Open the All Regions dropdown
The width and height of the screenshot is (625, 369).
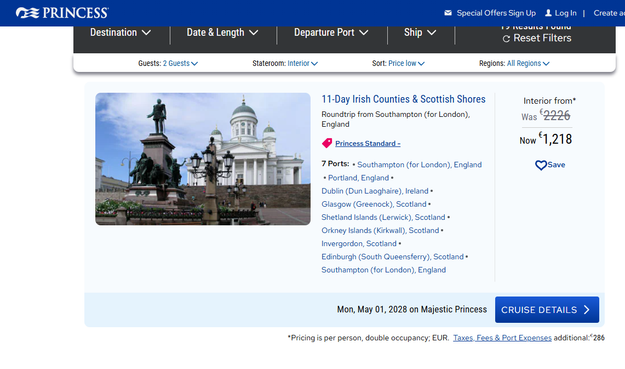[x=528, y=63]
